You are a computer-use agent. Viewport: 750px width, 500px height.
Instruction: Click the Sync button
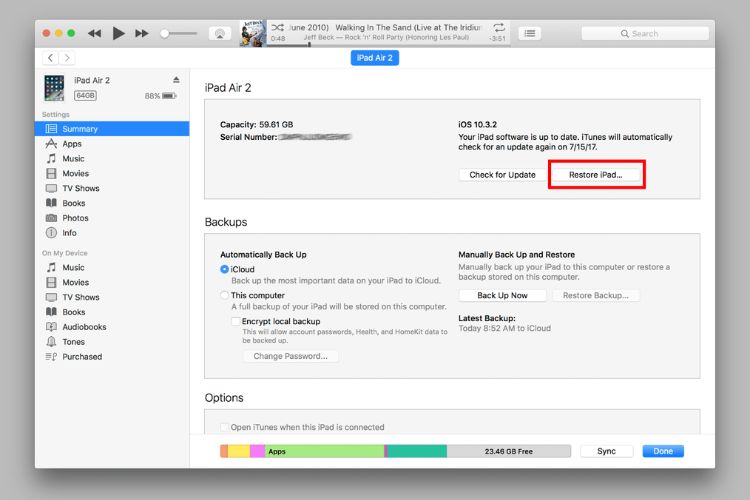607,451
